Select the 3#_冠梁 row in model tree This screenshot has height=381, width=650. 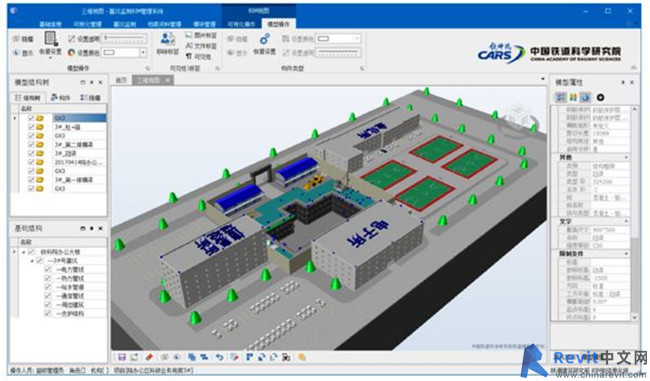coord(65,153)
